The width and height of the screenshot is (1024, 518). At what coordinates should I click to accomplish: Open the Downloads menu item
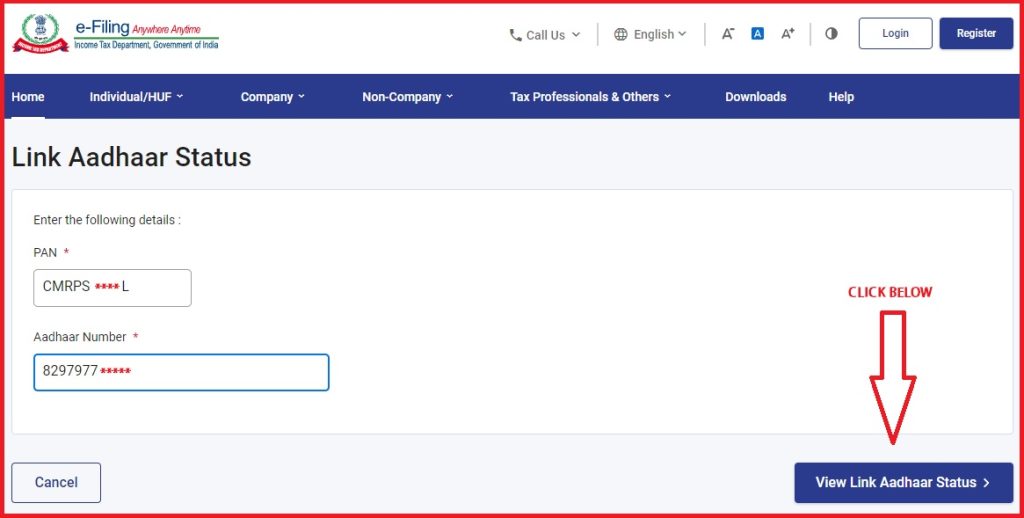click(x=756, y=97)
